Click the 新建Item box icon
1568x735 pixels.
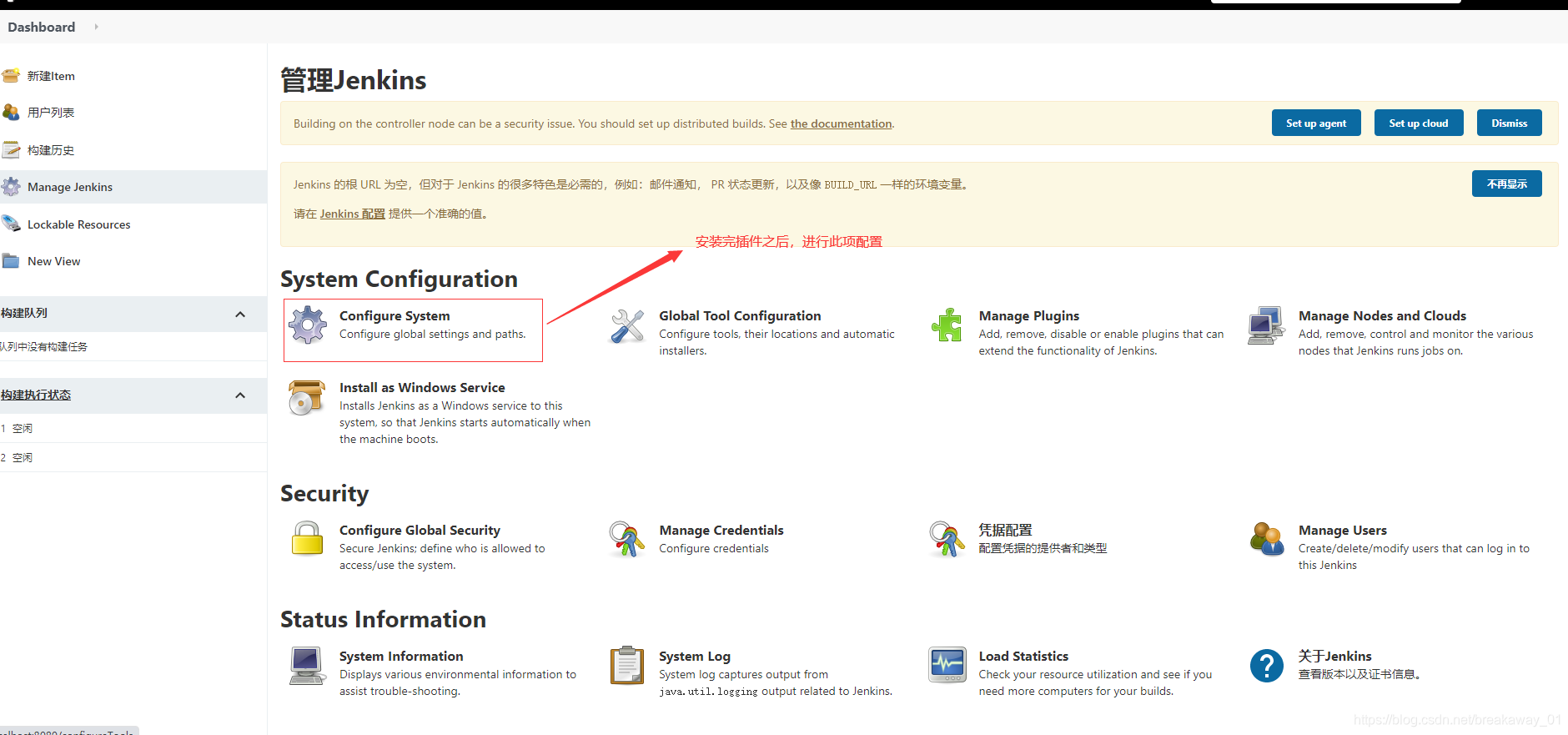coord(11,76)
